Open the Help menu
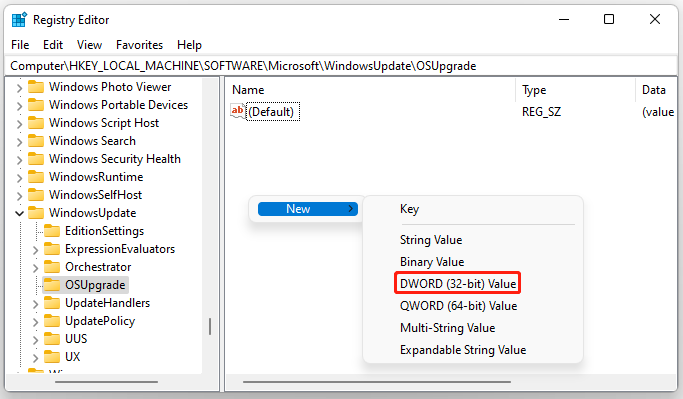The width and height of the screenshot is (683, 399). (189, 45)
